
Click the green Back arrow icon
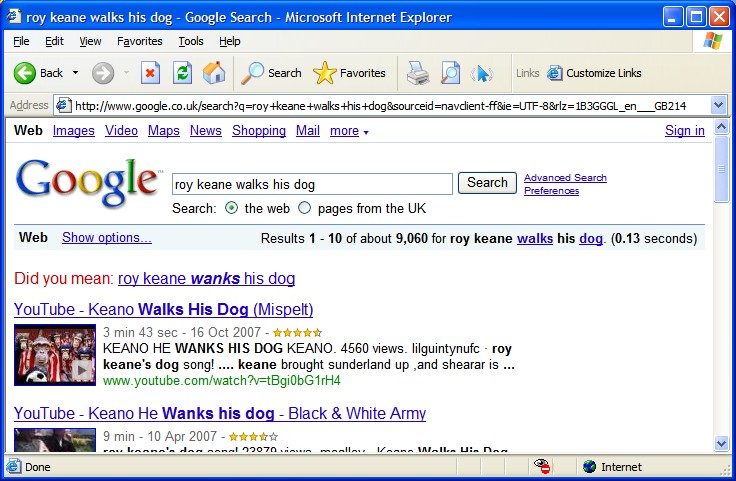[24, 73]
